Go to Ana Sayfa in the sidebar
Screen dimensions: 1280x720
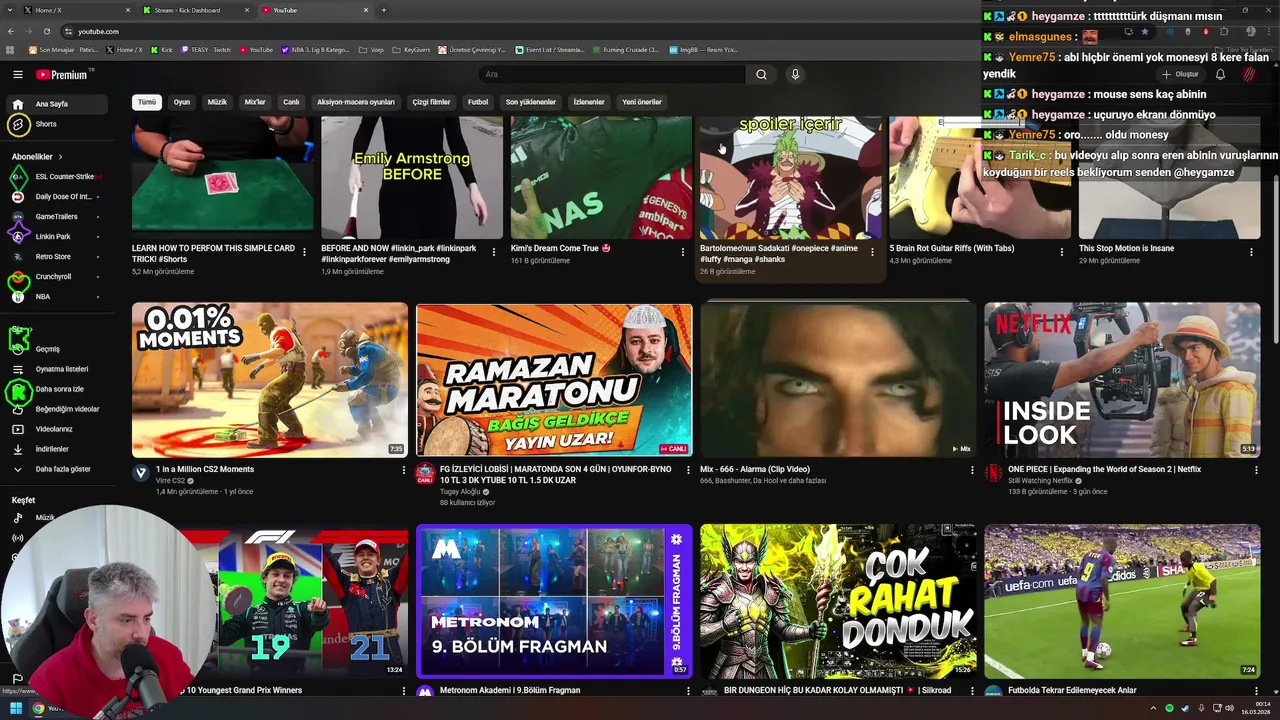(55, 104)
